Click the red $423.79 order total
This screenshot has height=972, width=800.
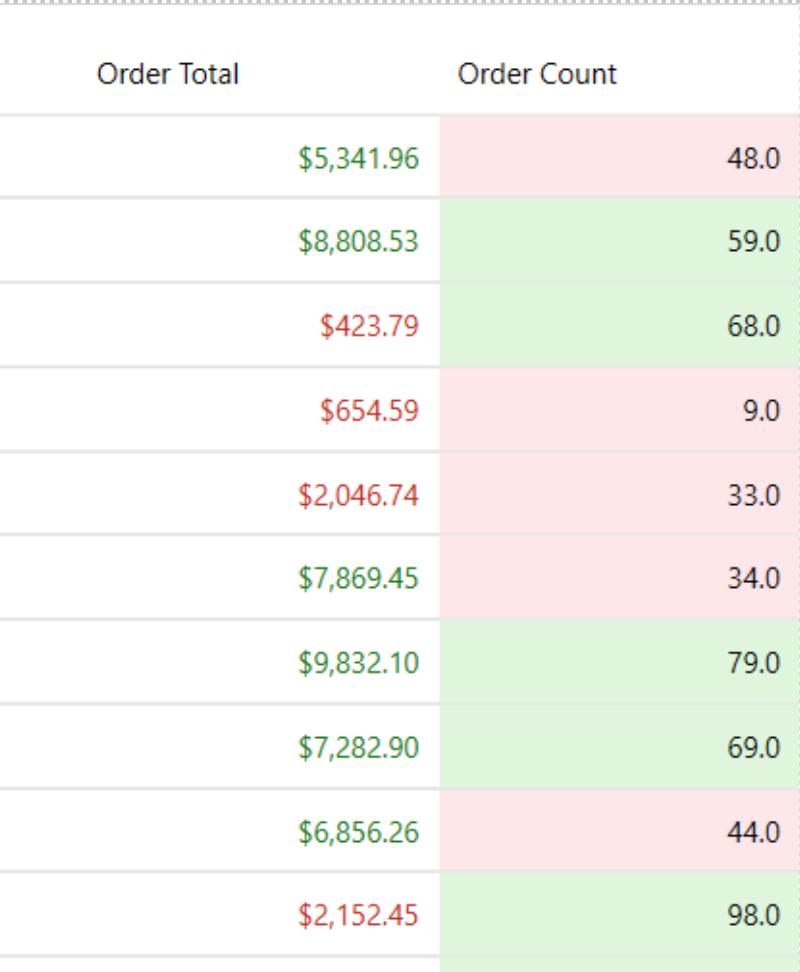click(x=369, y=326)
